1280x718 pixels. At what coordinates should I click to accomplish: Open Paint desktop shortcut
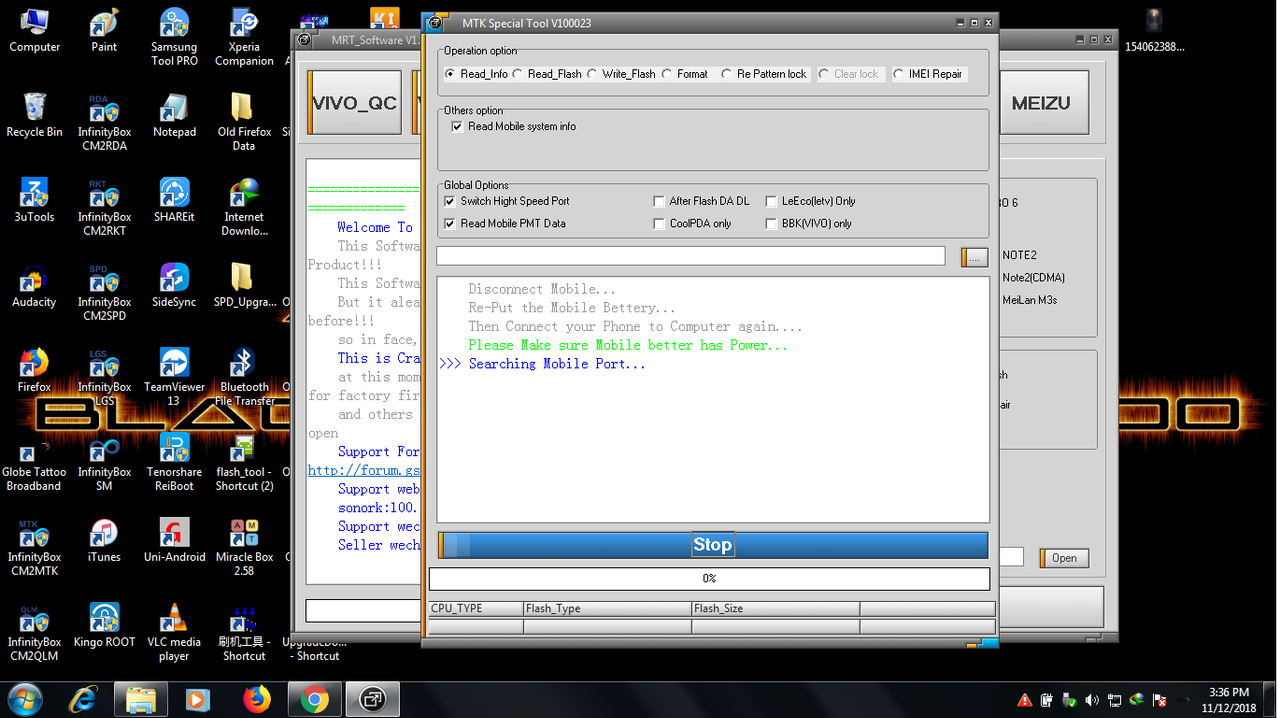(104, 31)
